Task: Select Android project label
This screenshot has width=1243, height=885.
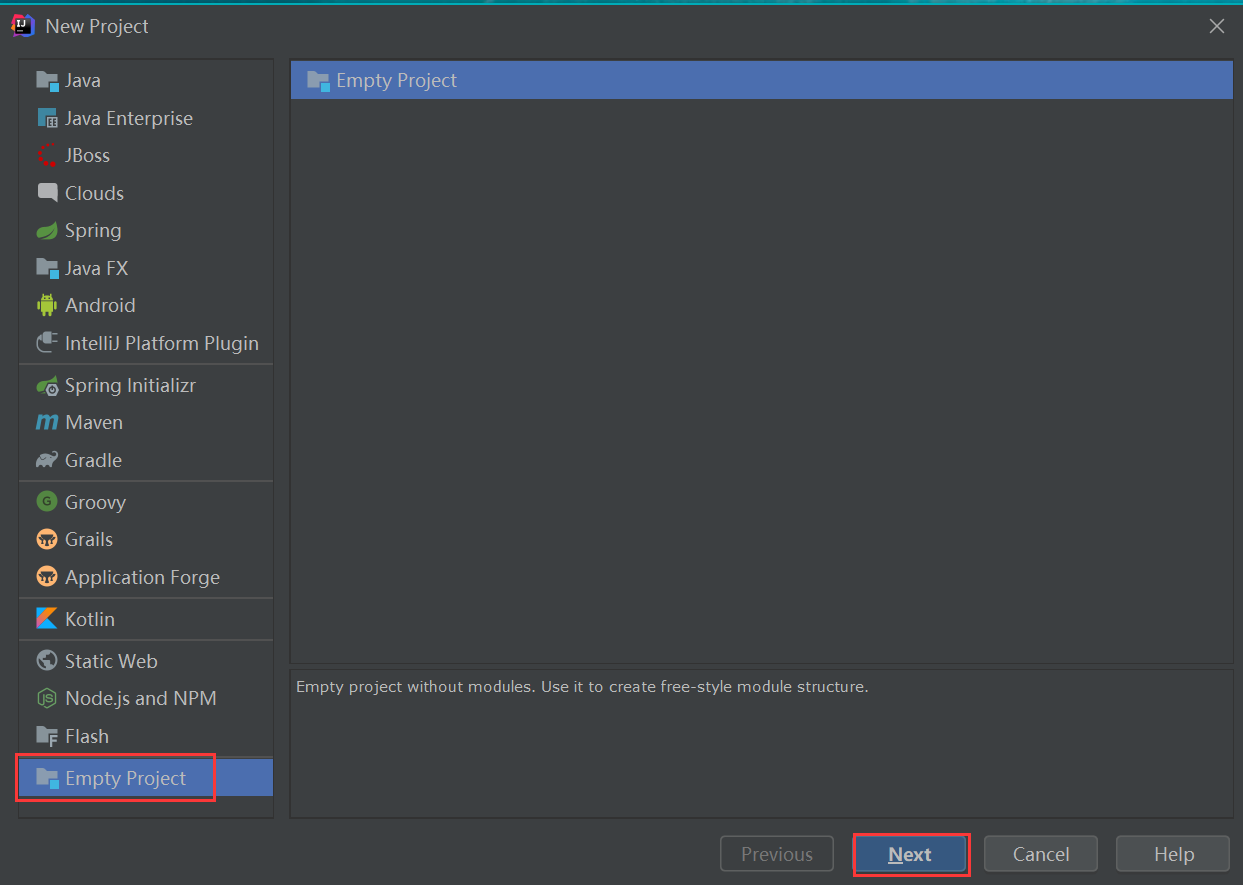Action: 100,305
